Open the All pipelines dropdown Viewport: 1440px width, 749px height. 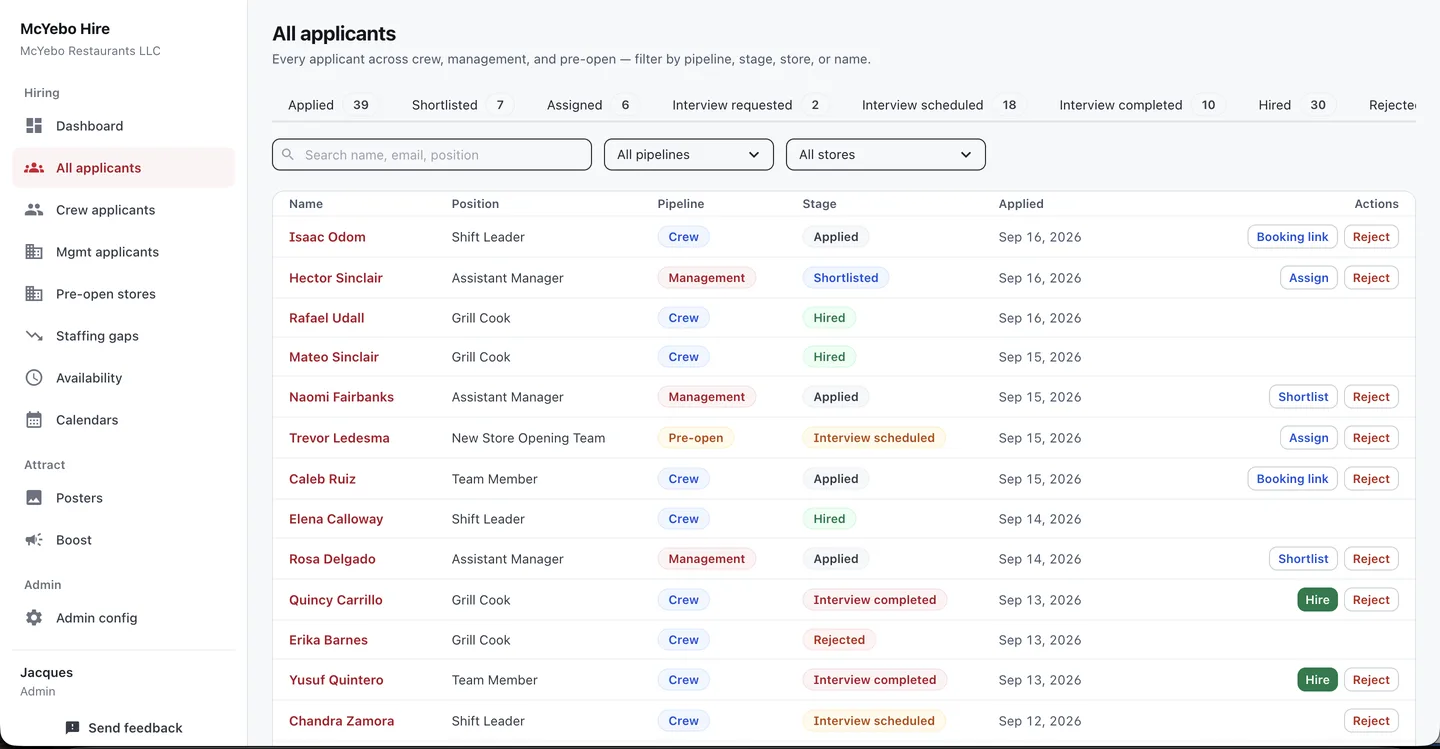pyautogui.click(x=689, y=154)
